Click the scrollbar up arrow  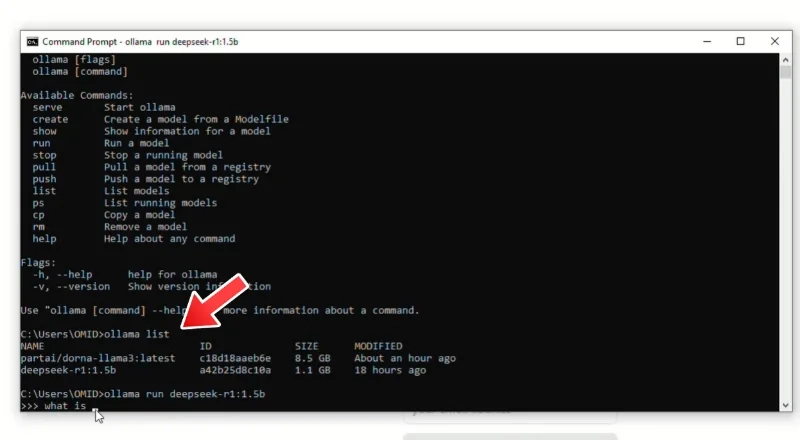pyautogui.click(x=785, y=60)
